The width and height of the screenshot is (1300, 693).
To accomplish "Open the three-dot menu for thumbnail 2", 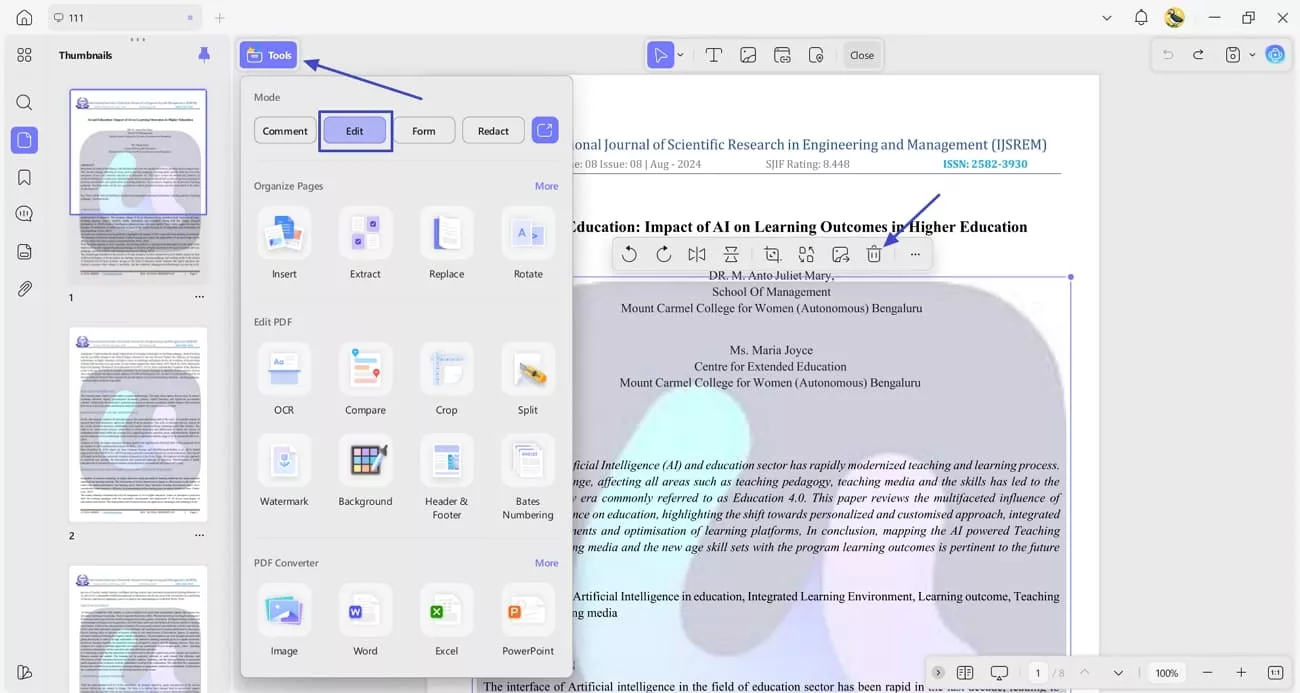I will [x=199, y=536].
